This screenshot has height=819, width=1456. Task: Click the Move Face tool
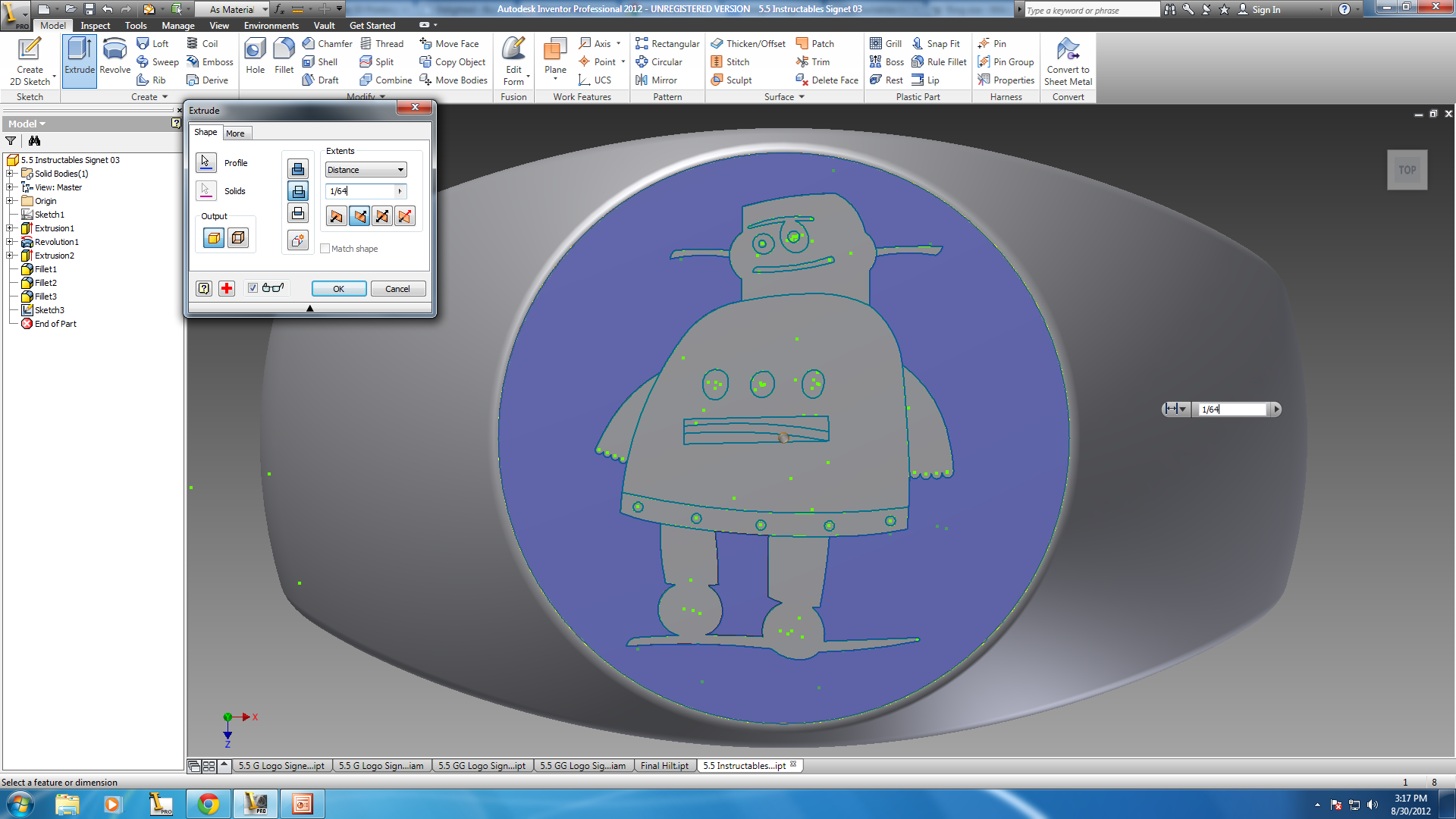tap(449, 44)
